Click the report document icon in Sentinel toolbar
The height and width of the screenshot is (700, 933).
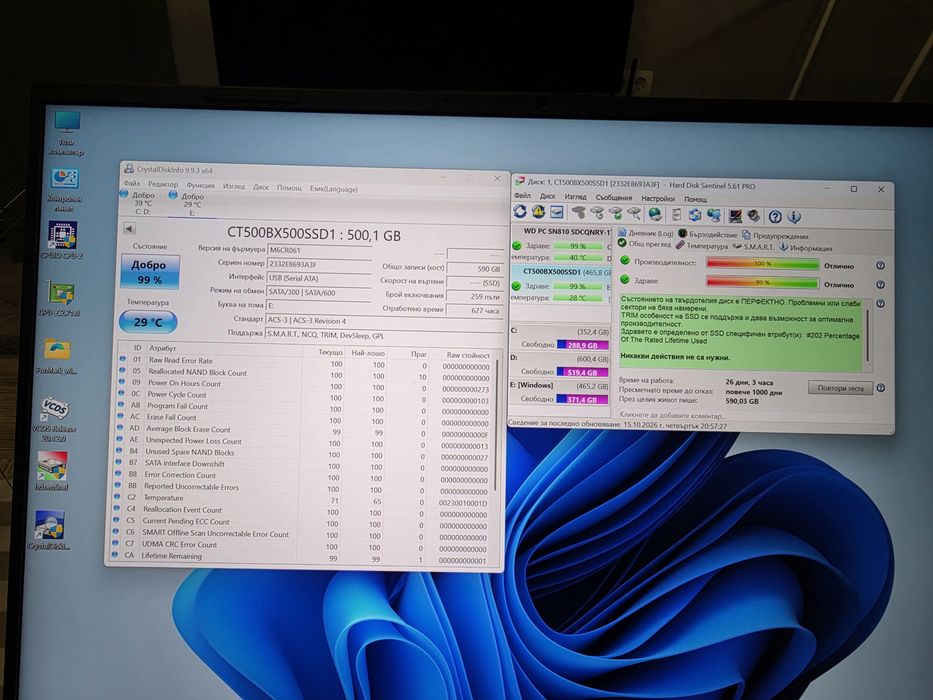pos(677,214)
